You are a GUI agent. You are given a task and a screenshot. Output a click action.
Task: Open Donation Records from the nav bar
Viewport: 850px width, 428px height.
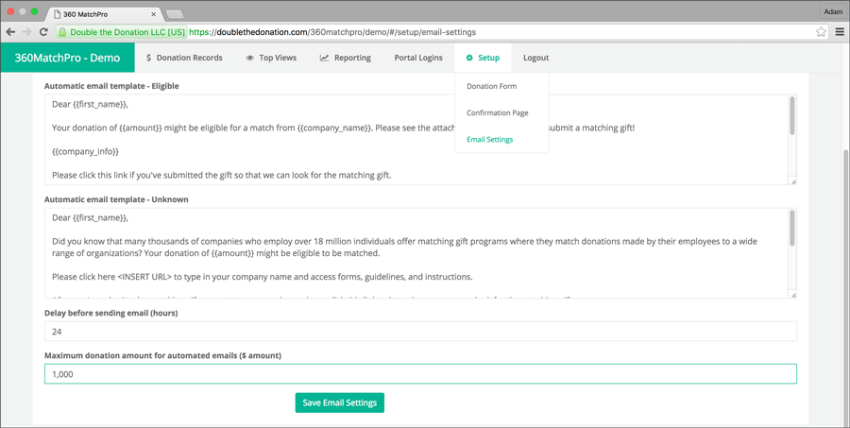[x=184, y=58]
